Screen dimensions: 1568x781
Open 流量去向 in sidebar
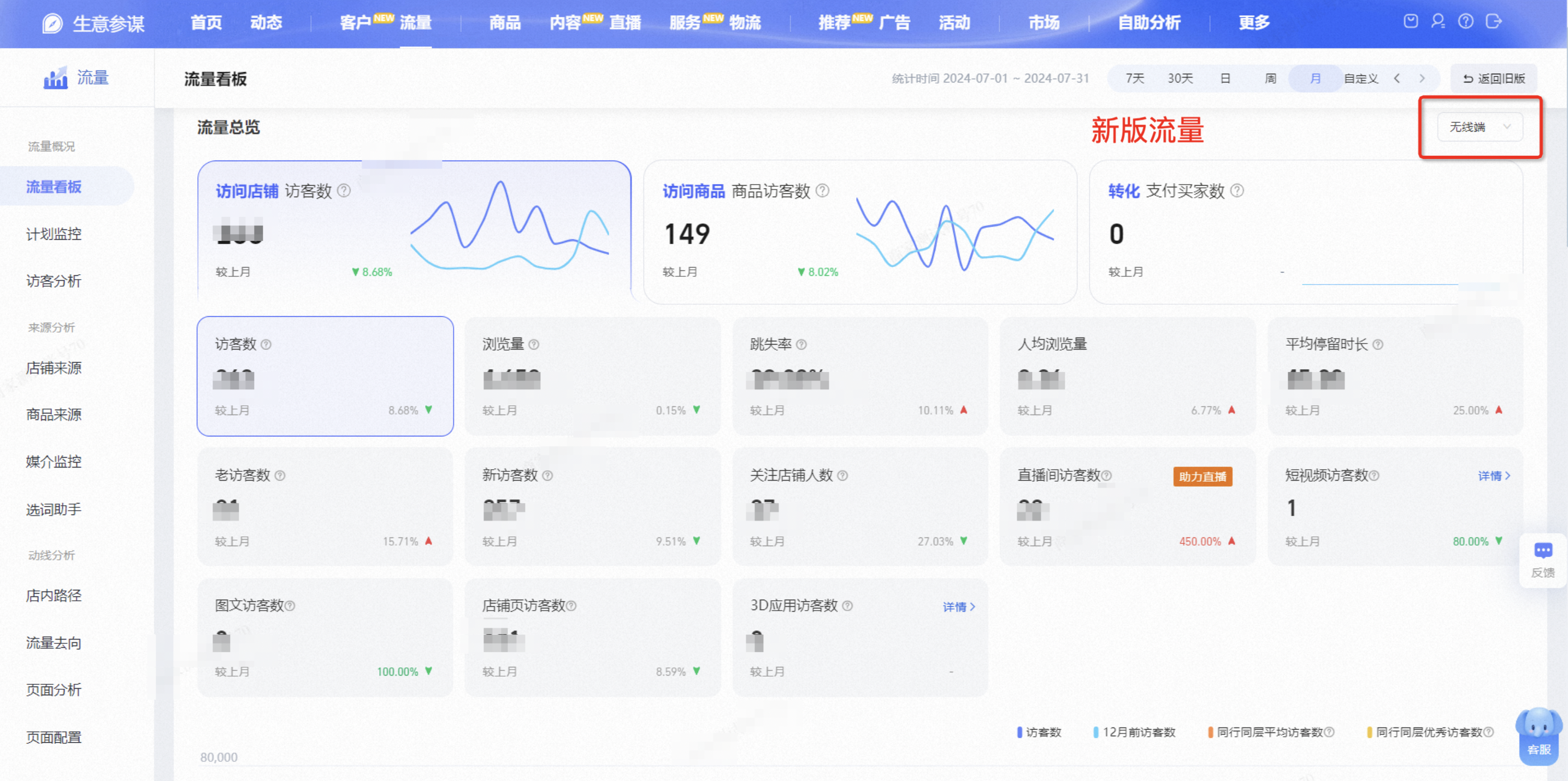(x=54, y=643)
